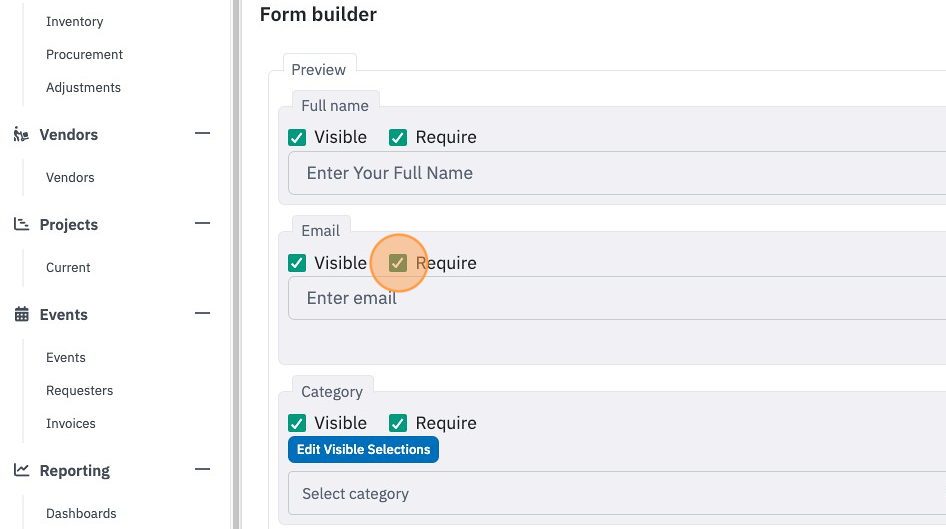Viewport: 946px width, 529px height.
Task: Click the Enter Your Full Name field
Action: 617,173
